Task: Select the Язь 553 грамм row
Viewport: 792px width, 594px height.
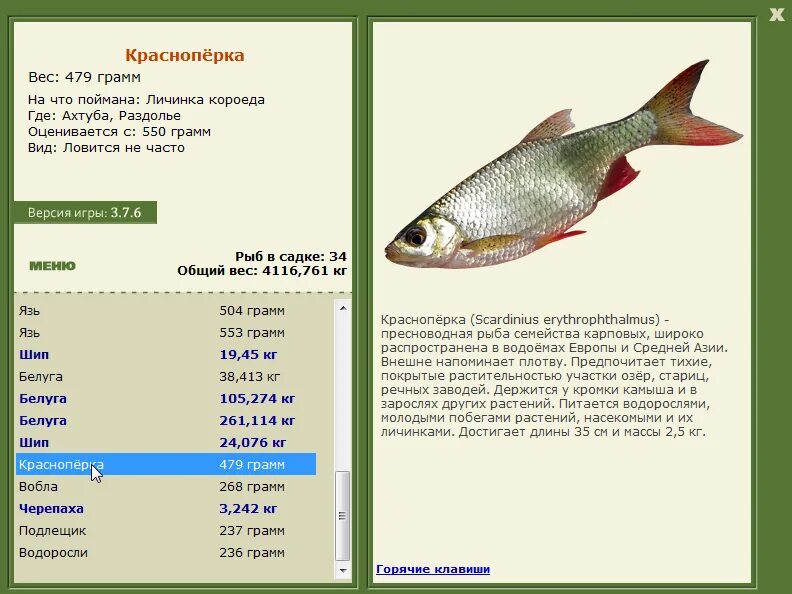Action: [x=166, y=333]
